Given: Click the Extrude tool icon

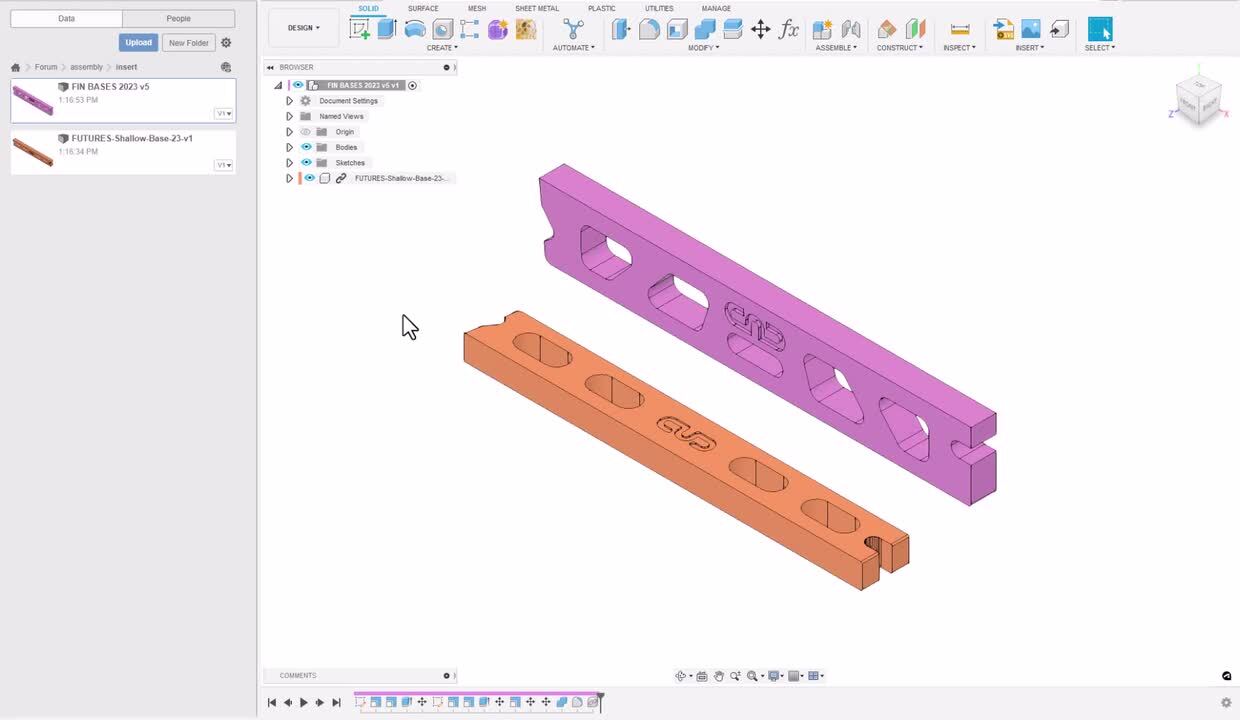Looking at the screenshot, I should click(387, 29).
